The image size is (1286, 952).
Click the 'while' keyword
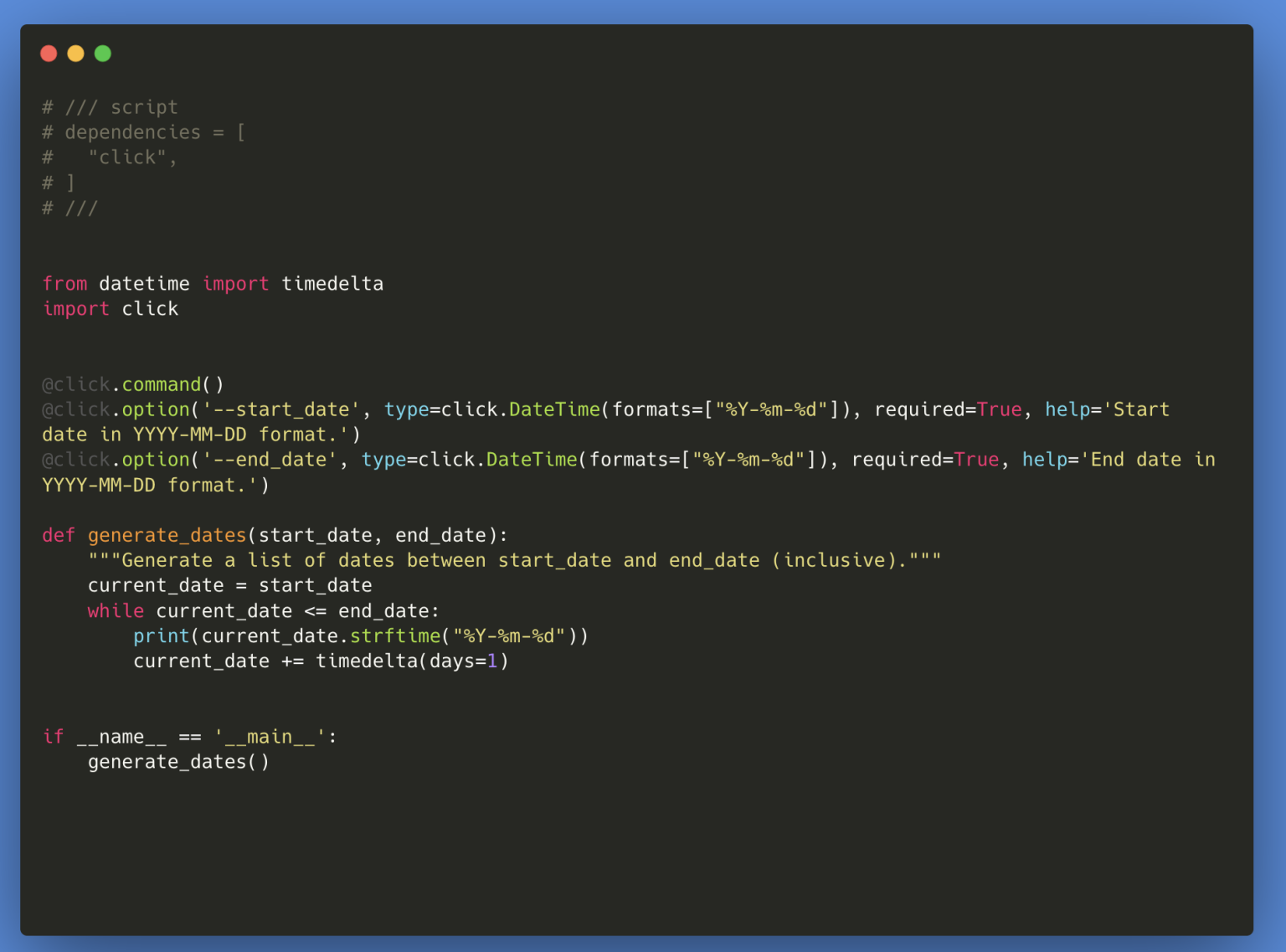coord(116,611)
